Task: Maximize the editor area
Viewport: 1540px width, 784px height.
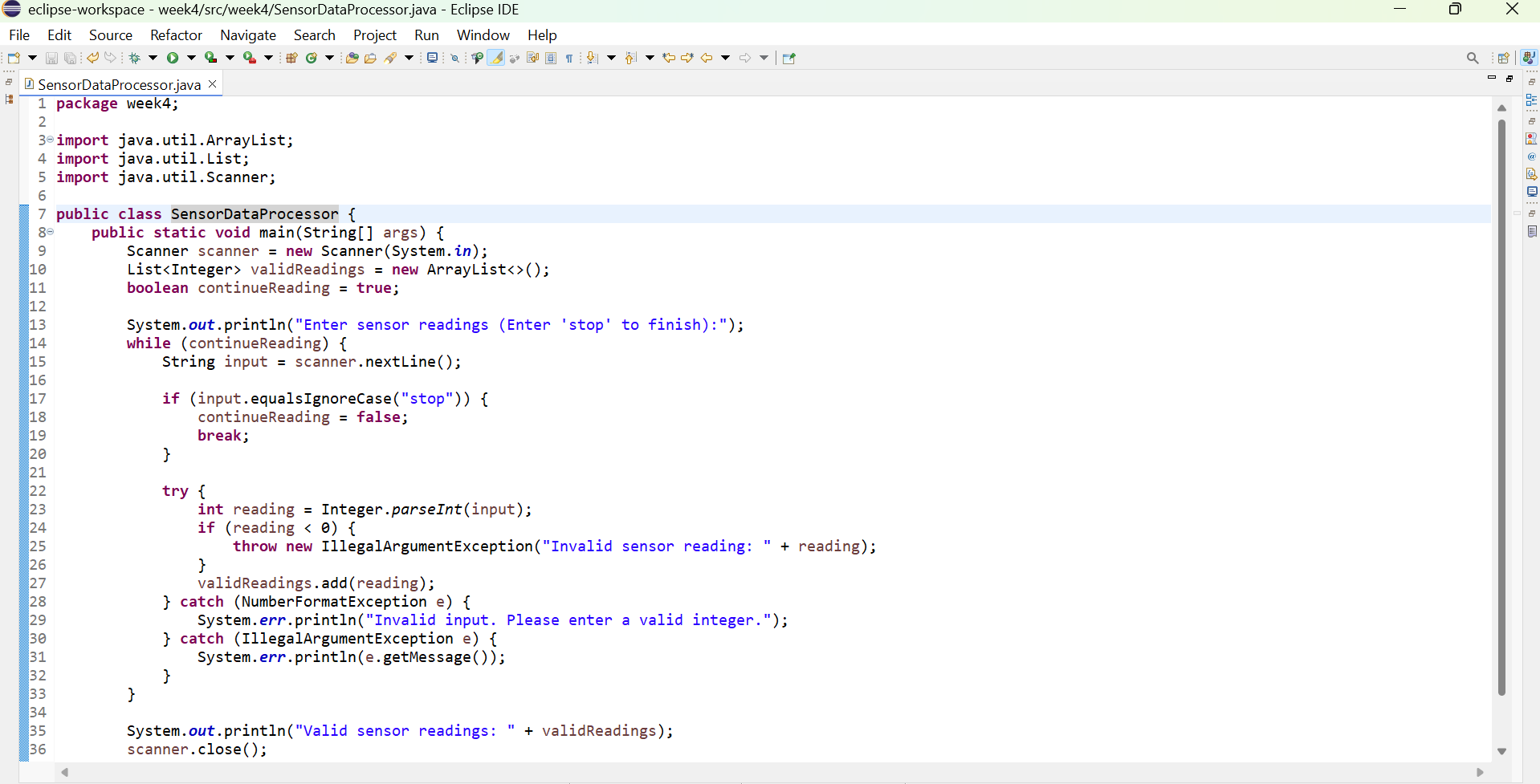Action: (1509, 78)
